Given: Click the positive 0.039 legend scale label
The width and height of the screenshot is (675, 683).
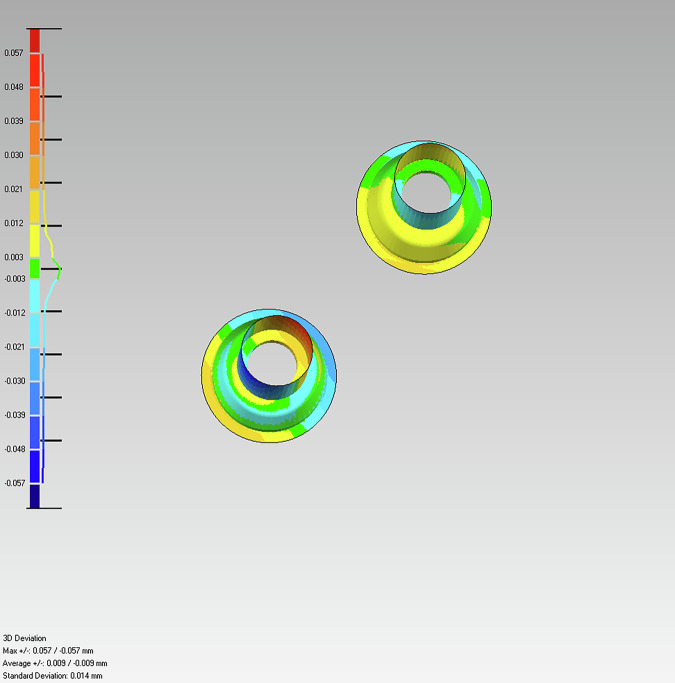Looking at the screenshot, I should (14, 121).
